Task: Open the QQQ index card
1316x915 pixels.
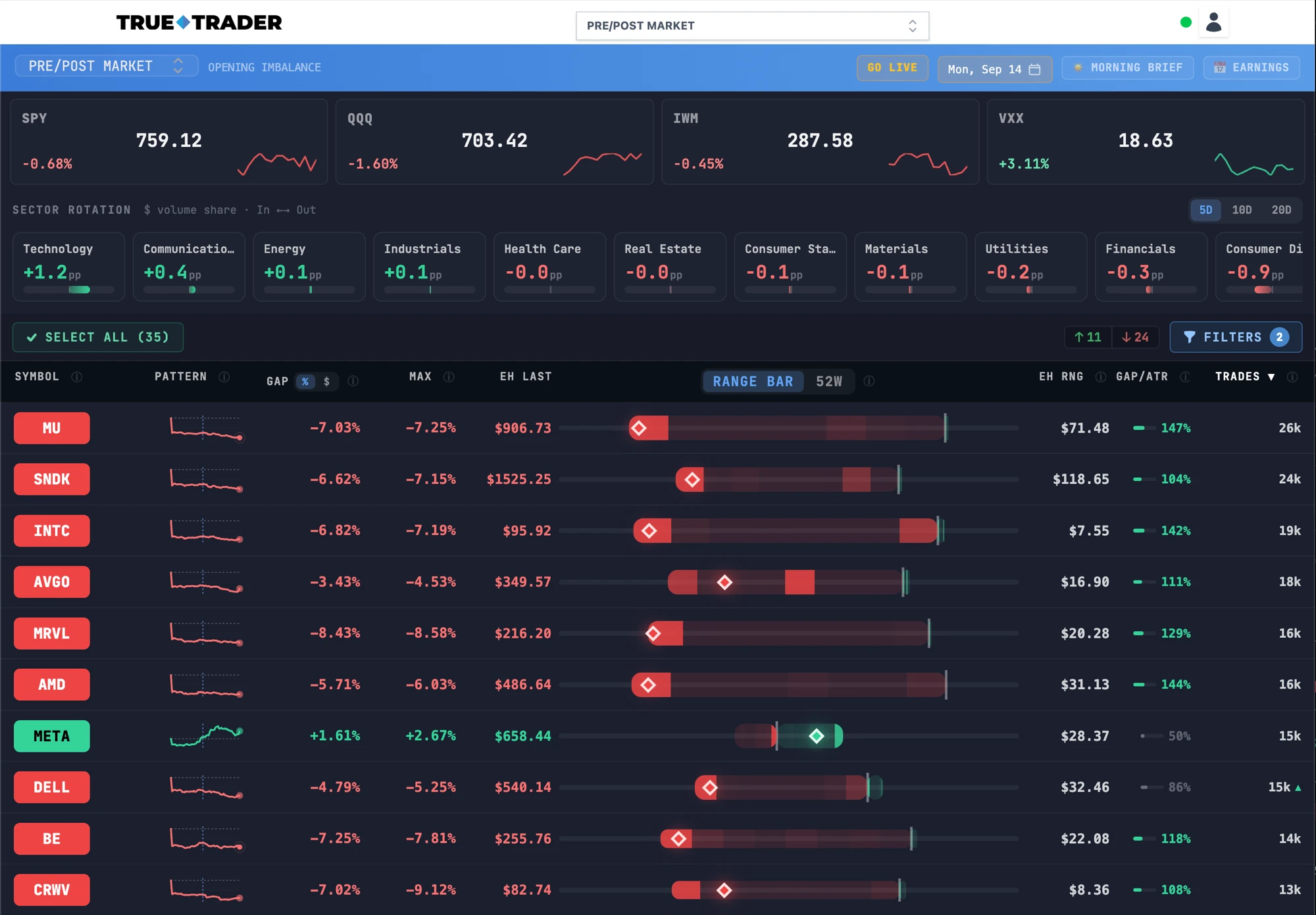Action: tap(495, 142)
